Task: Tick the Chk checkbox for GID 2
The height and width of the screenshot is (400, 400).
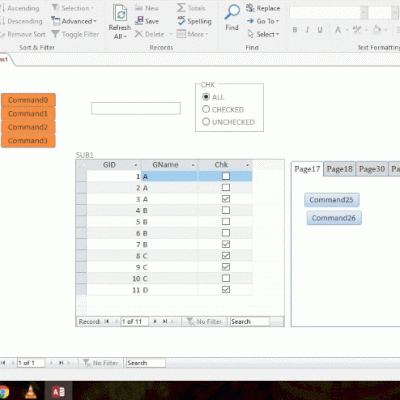Action: [226, 188]
